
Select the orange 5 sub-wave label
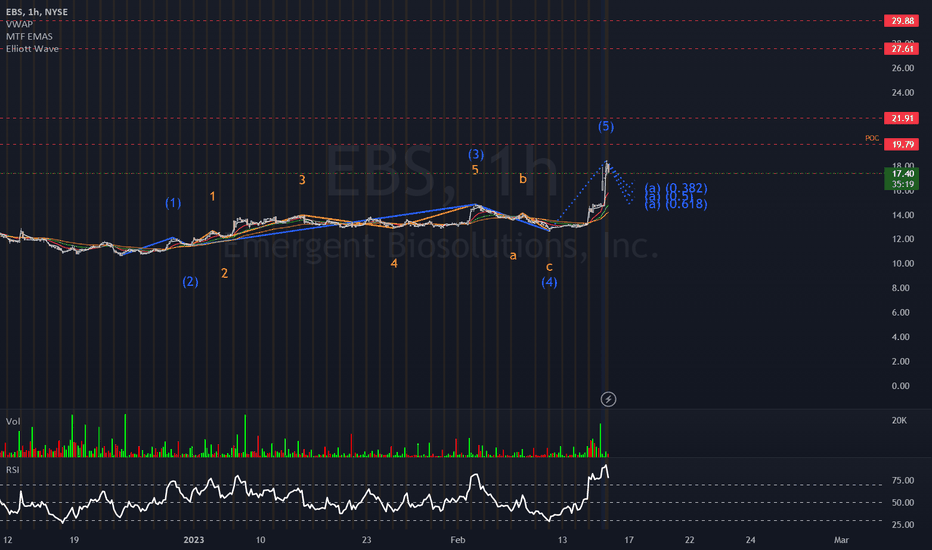475,170
